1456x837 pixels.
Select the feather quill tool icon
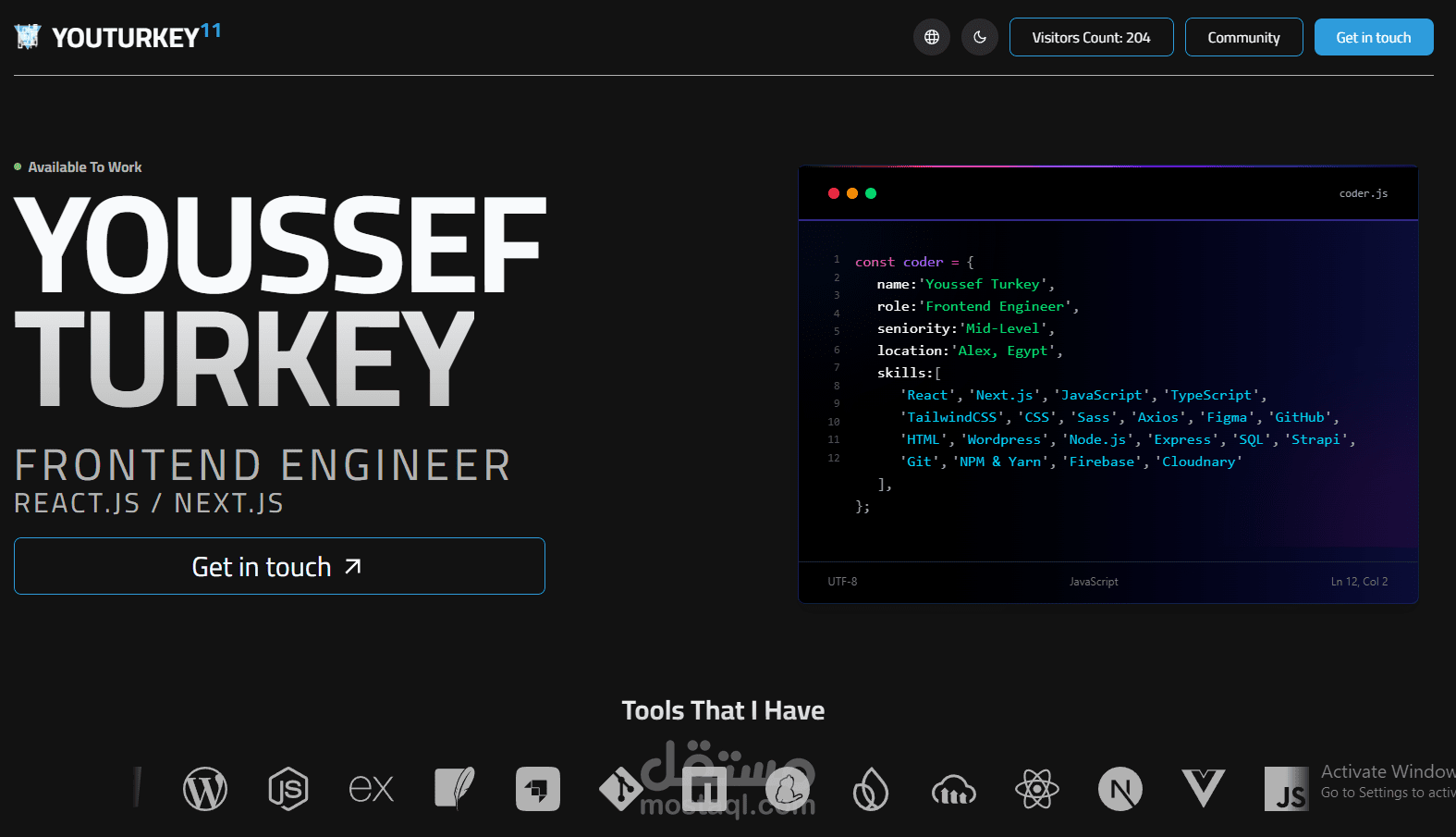(x=455, y=789)
